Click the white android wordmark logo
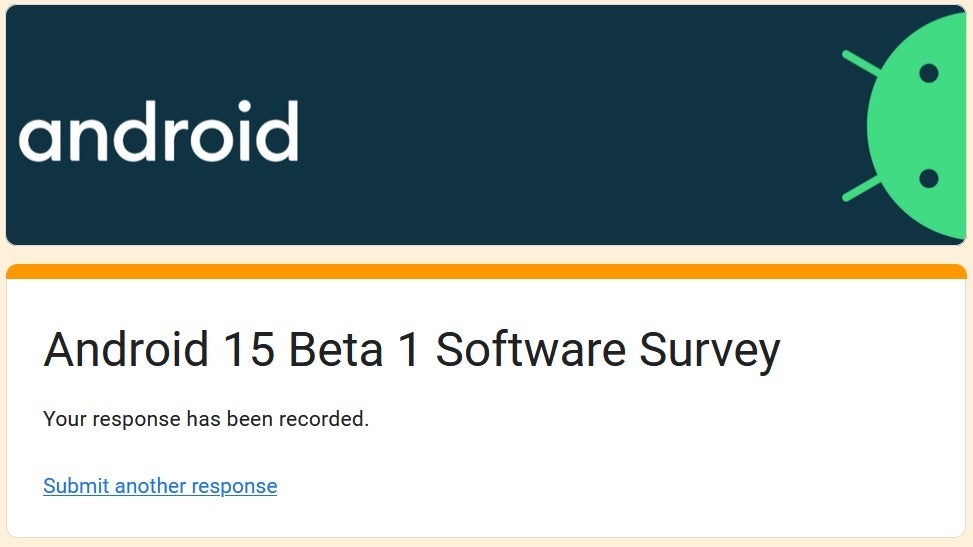 [158, 132]
